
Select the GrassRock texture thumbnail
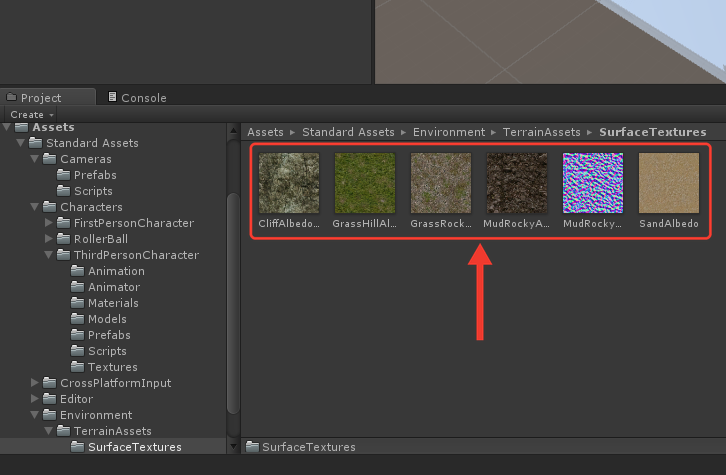[441, 183]
